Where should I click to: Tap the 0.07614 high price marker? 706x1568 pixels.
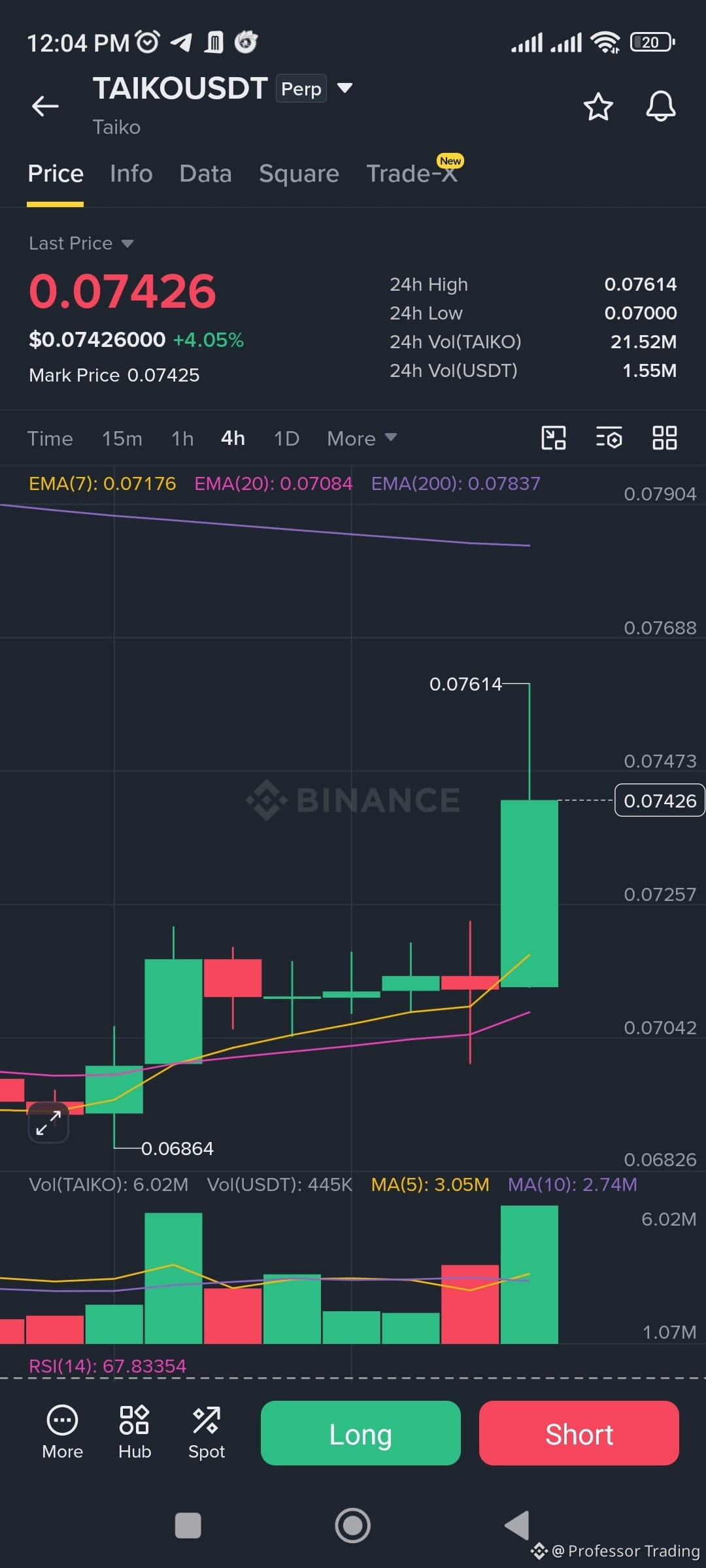pyautogui.click(x=465, y=684)
